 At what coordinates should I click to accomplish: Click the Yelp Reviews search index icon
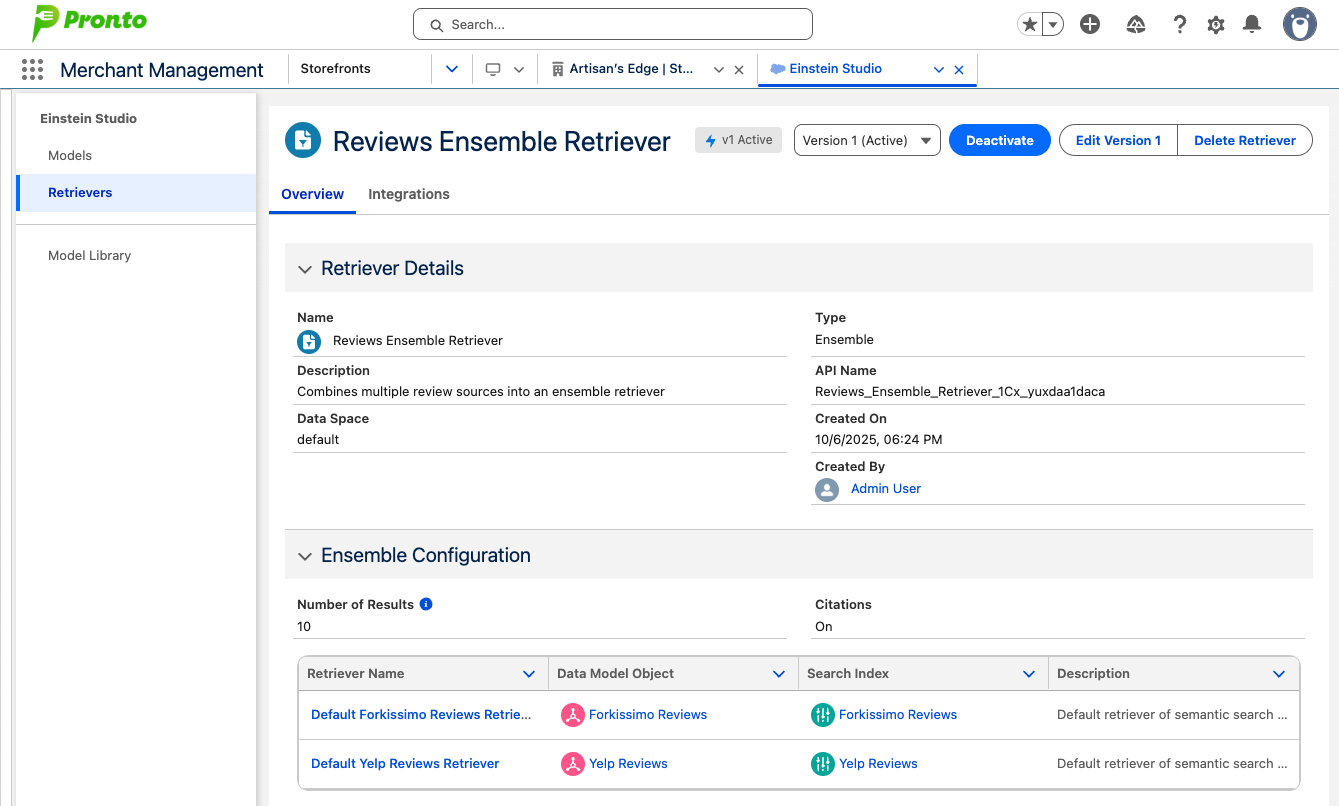[822, 763]
